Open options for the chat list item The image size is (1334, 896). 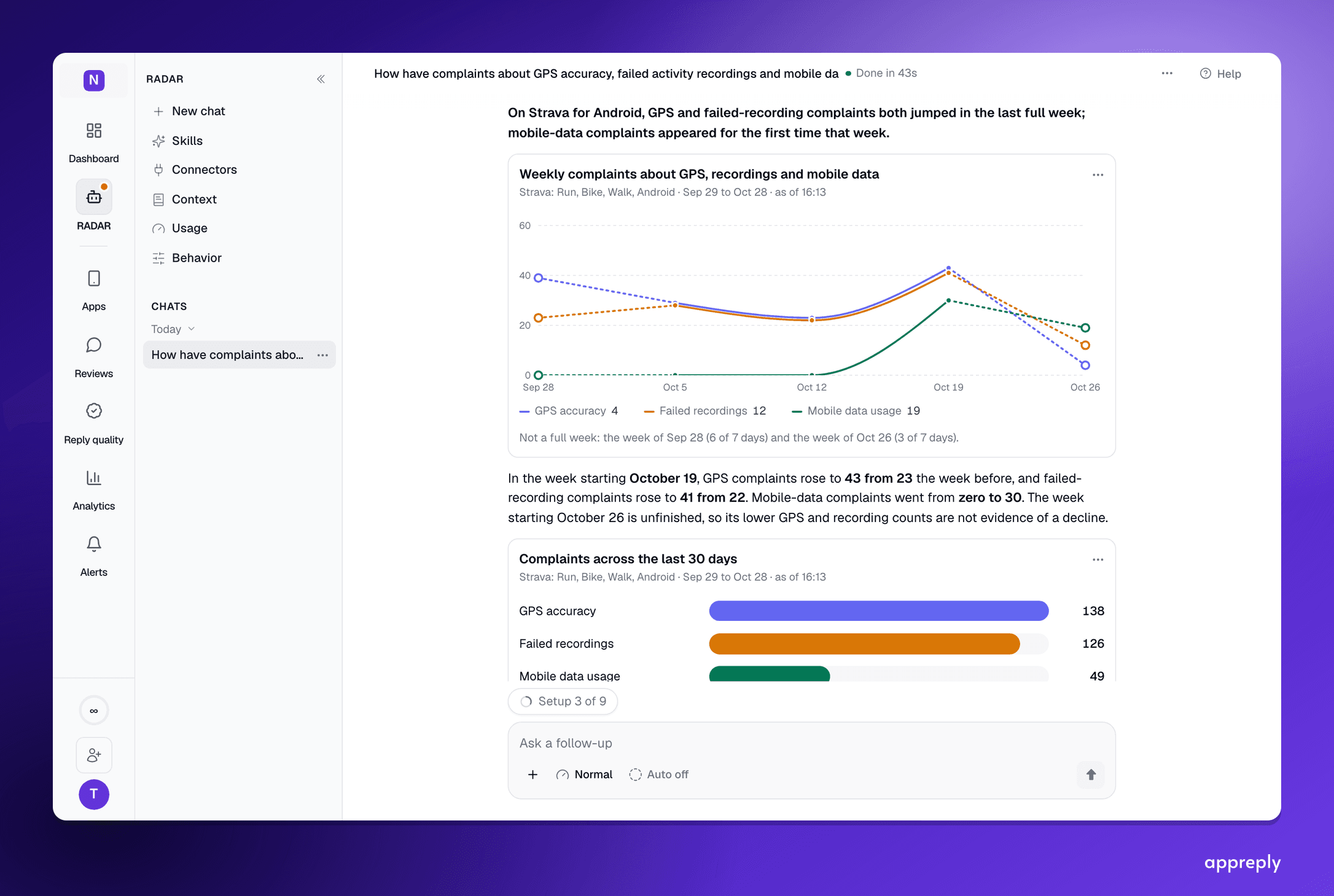[322, 355]
